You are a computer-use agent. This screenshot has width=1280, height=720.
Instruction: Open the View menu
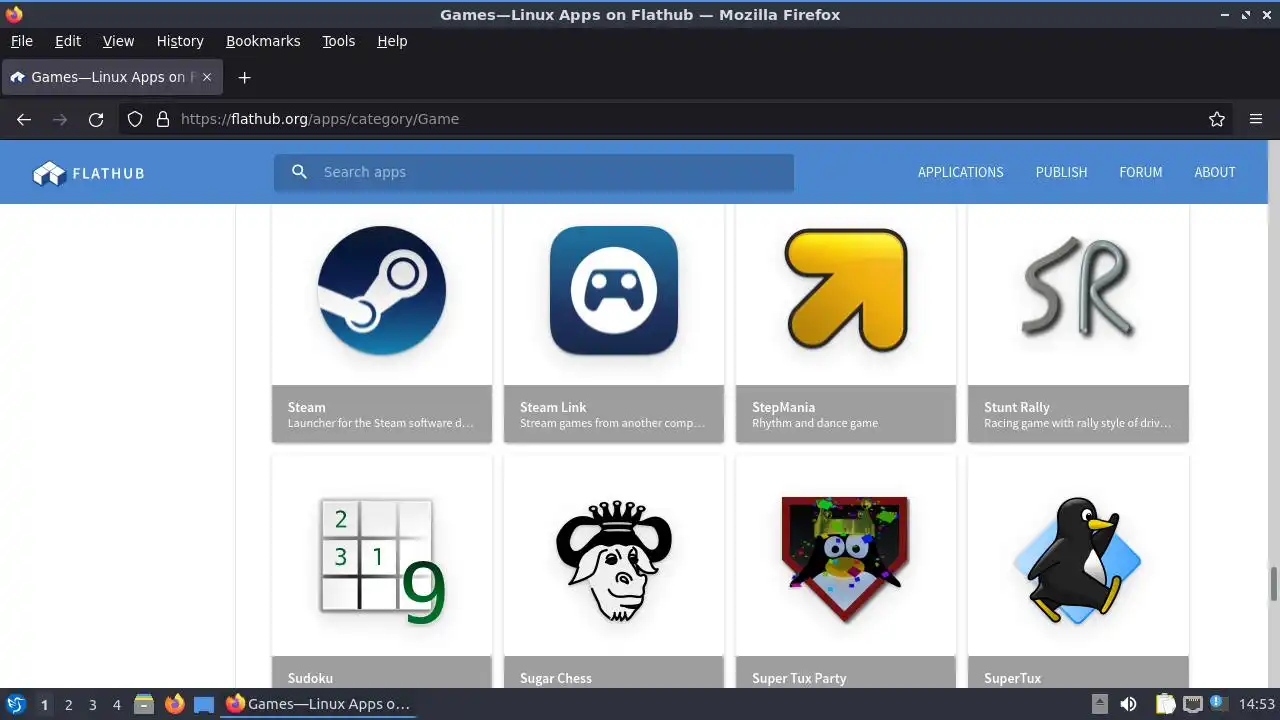(118, 41)
